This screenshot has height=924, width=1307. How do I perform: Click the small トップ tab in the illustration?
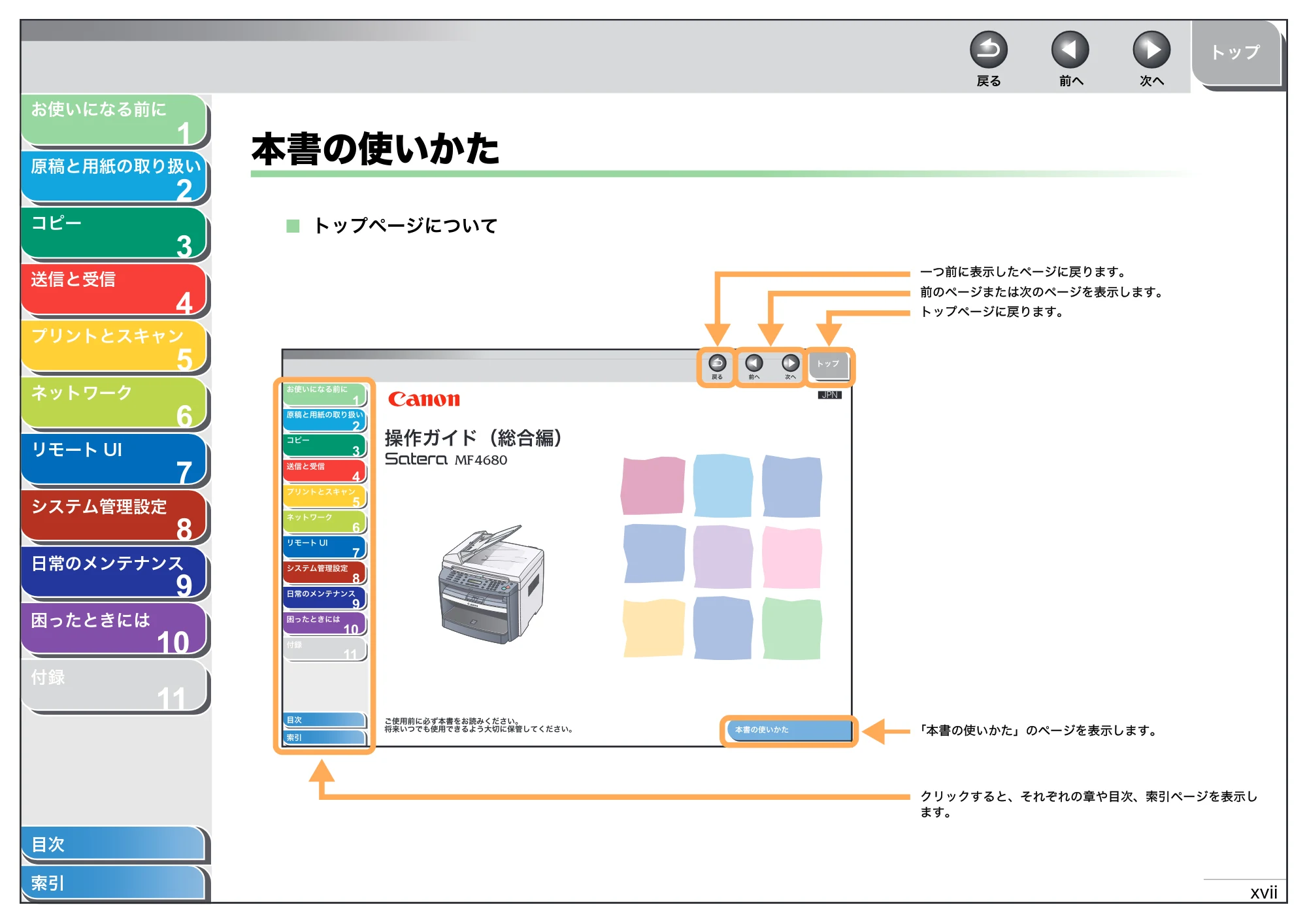pyautogui.click(x=828, y=365)
